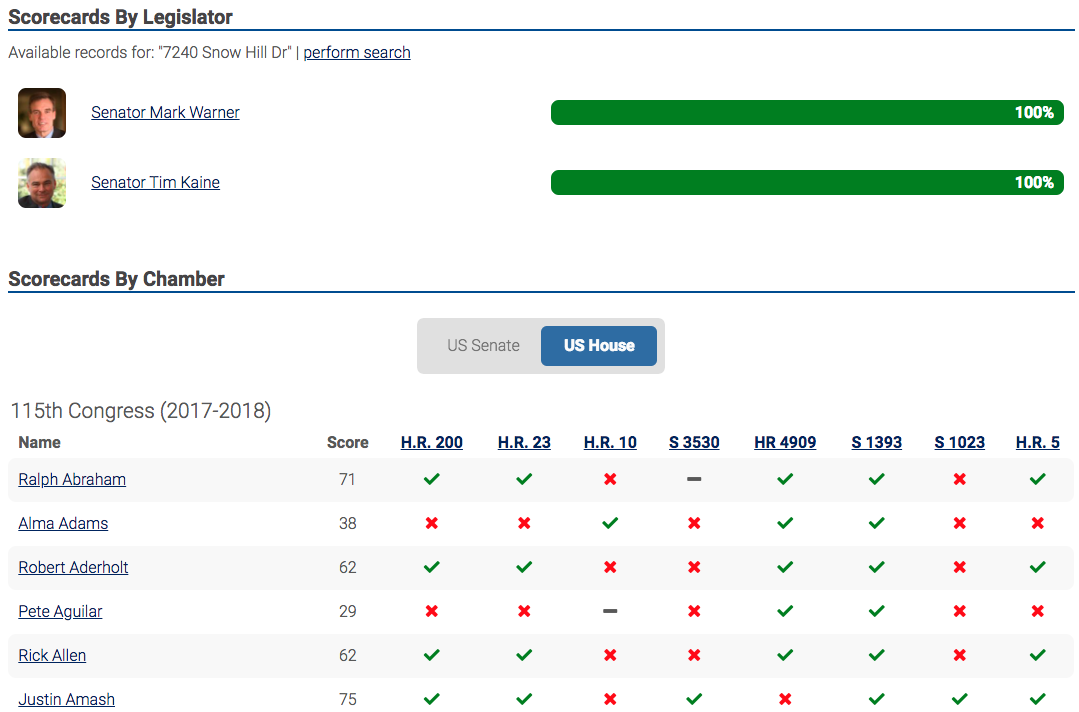Click the Alma Adams name link
The image size is (1079, 712).
(63, 523)
